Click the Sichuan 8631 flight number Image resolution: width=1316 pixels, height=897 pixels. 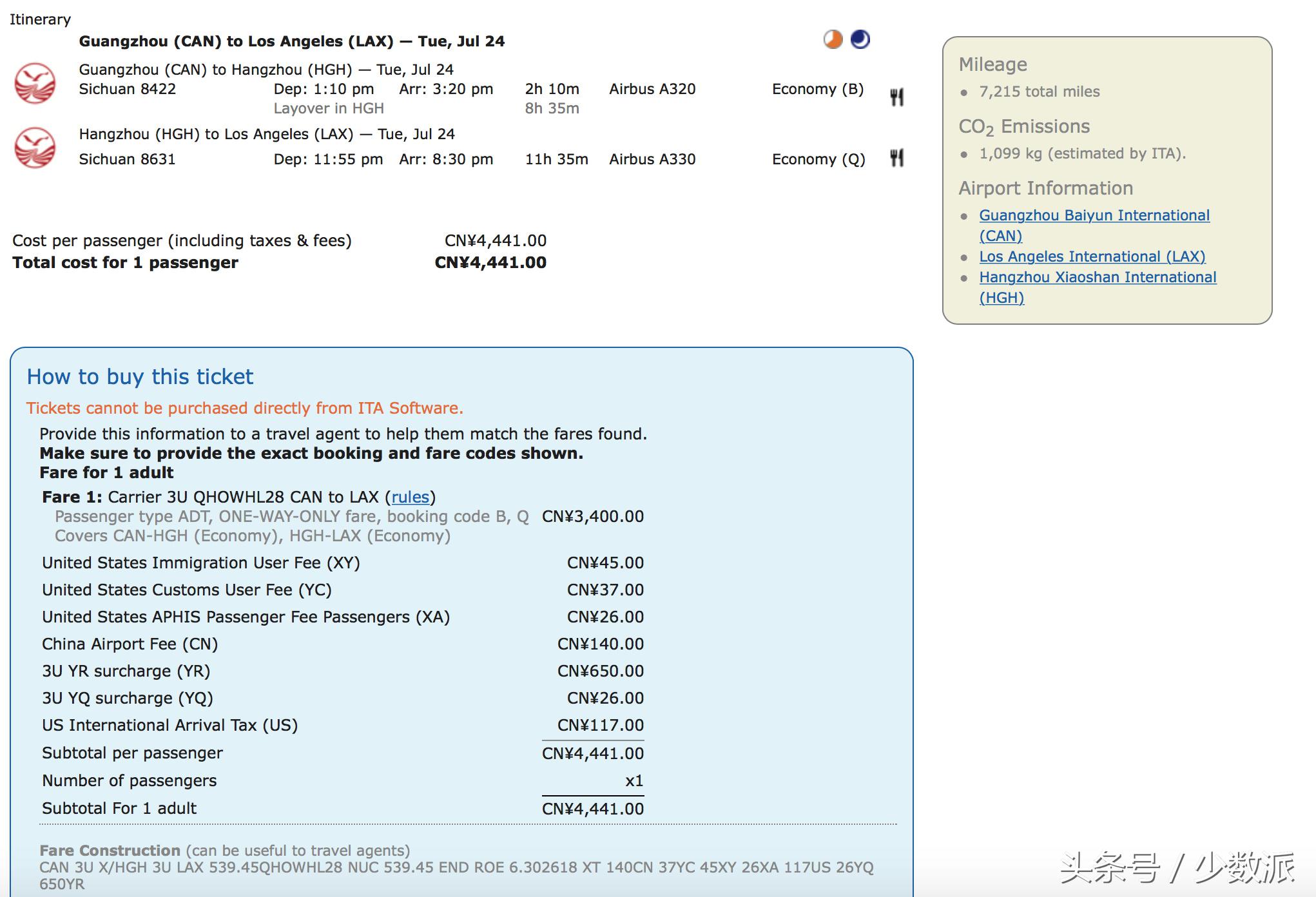pyautogui.click(x=127, y=159)
